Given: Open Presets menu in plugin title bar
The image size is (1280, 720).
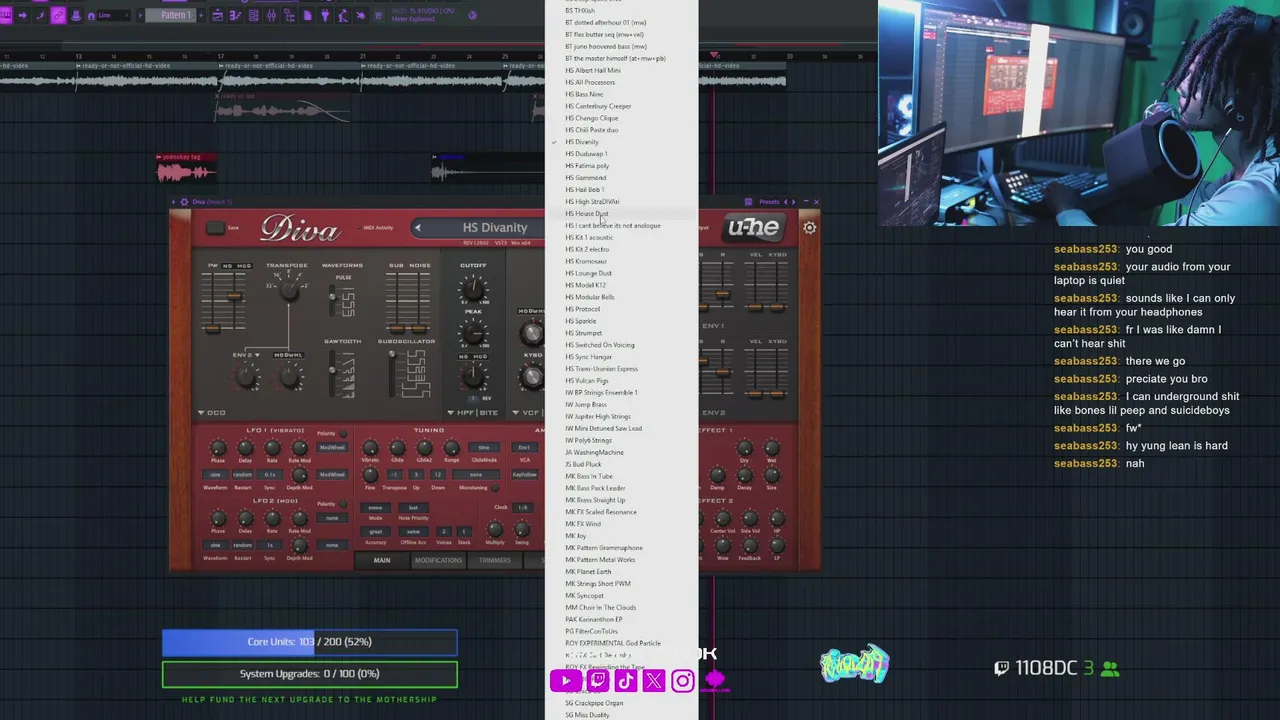Looking at the screenshot, I should click(769, 202).
